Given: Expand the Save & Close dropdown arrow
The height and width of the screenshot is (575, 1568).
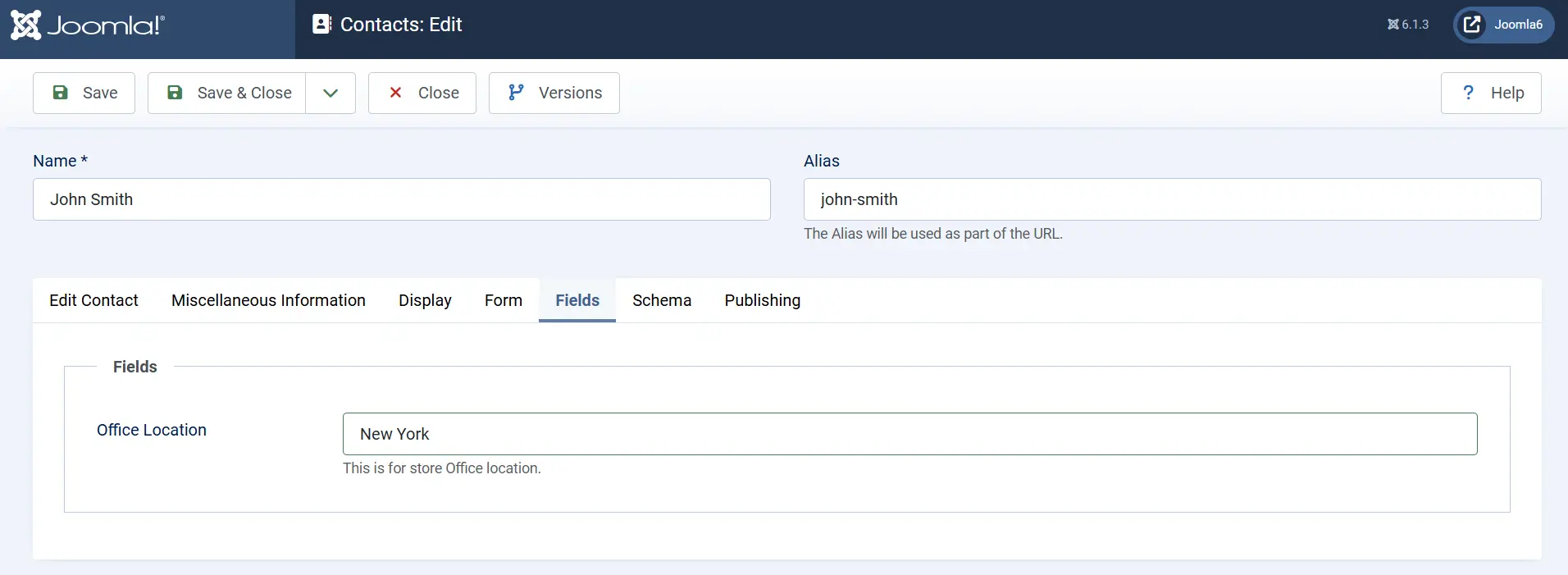Looking at the screenshot, I should click(x=330, y=93).
